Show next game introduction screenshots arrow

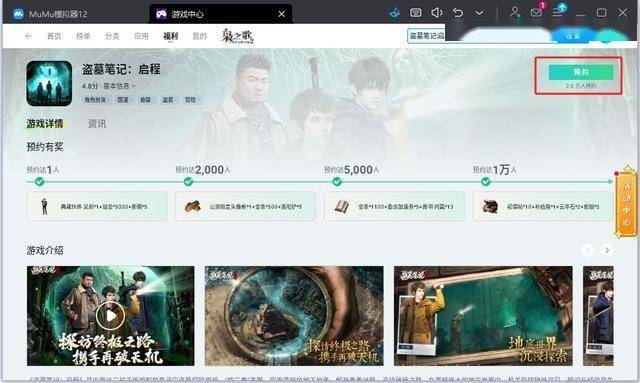607,250
